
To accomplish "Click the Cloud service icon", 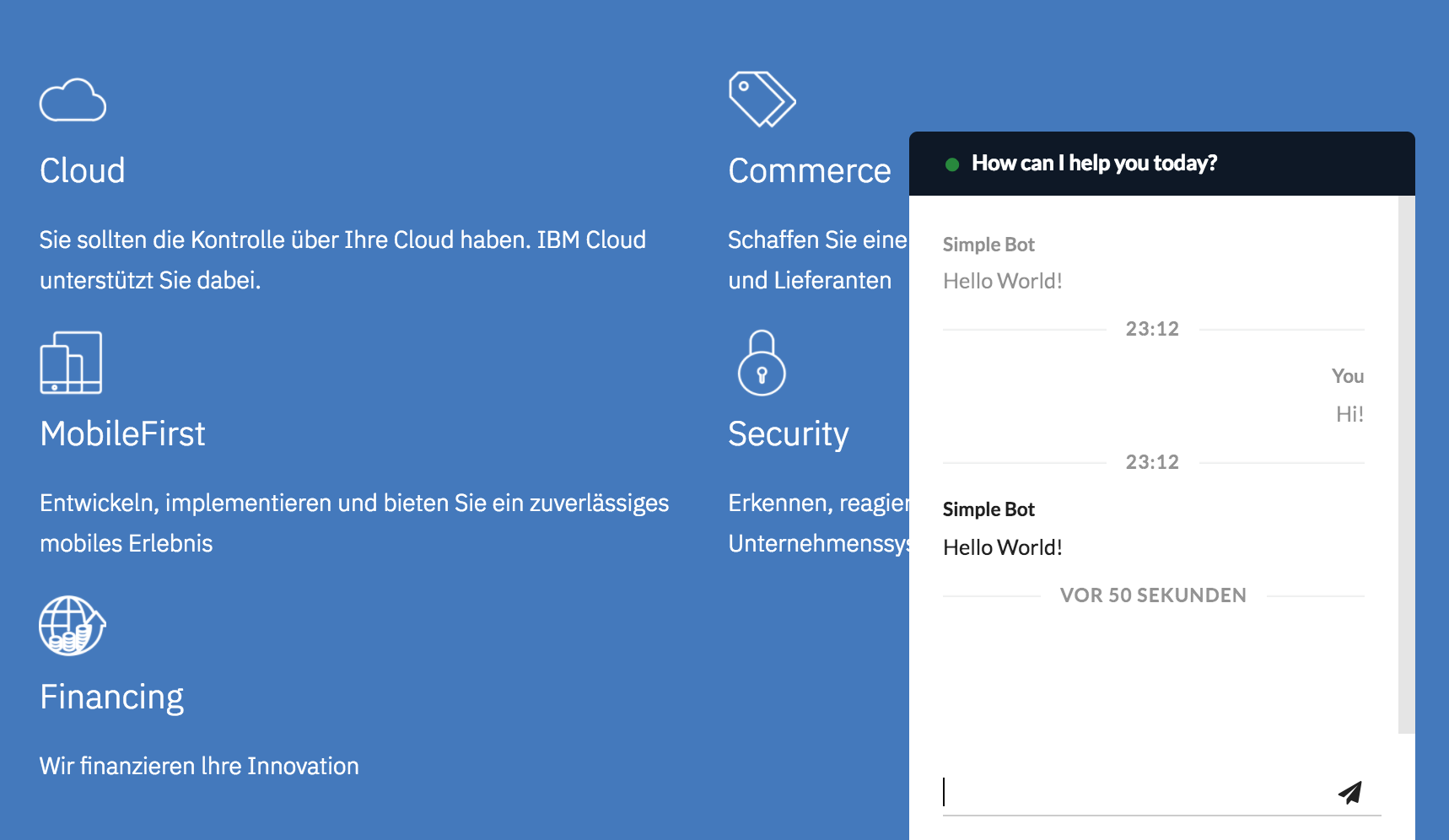I will [73, 99].
